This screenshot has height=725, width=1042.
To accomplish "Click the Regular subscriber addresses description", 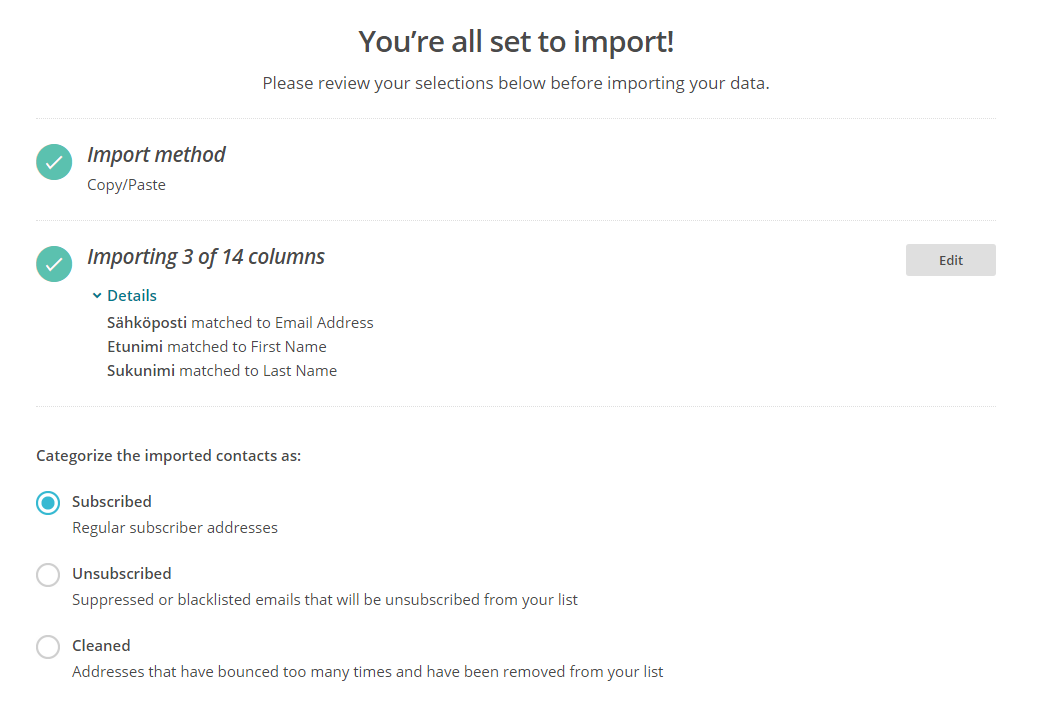I will click(x=175, y=528).
